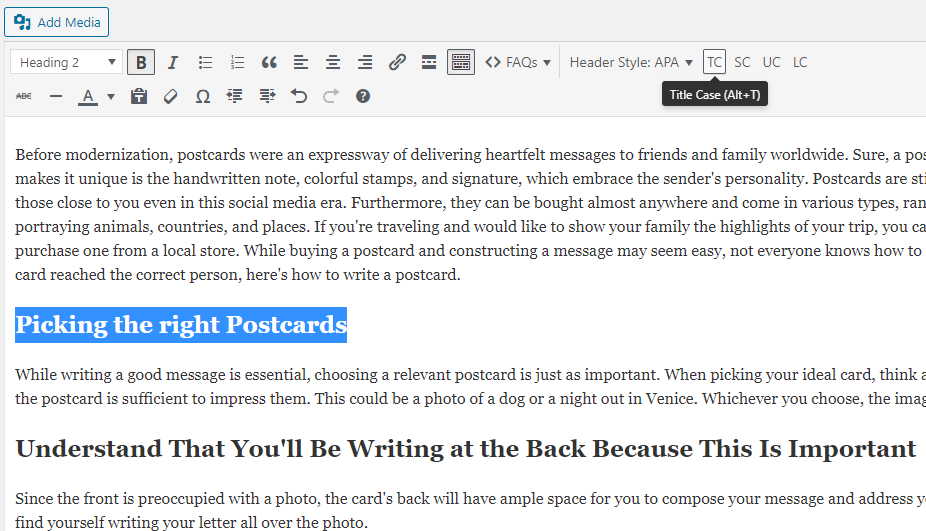Toggle strikethrough formatting
The image size is (926, 531).
click(x=24, y=96)
